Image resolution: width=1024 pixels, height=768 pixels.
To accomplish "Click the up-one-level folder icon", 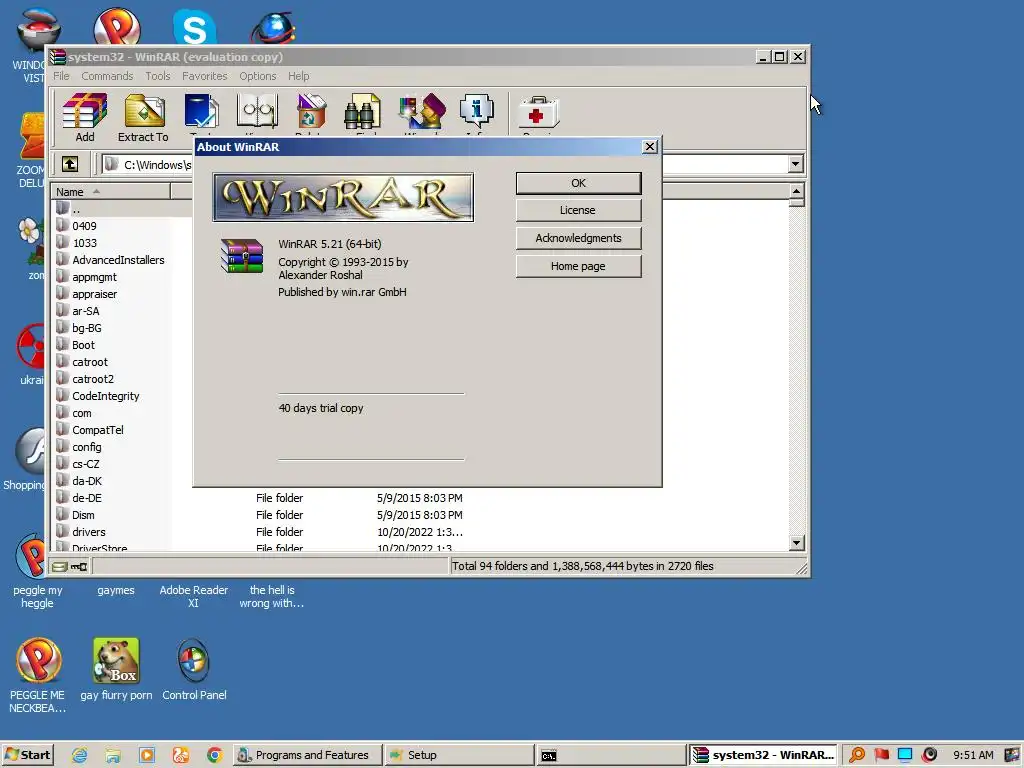I will pos(70,164).
